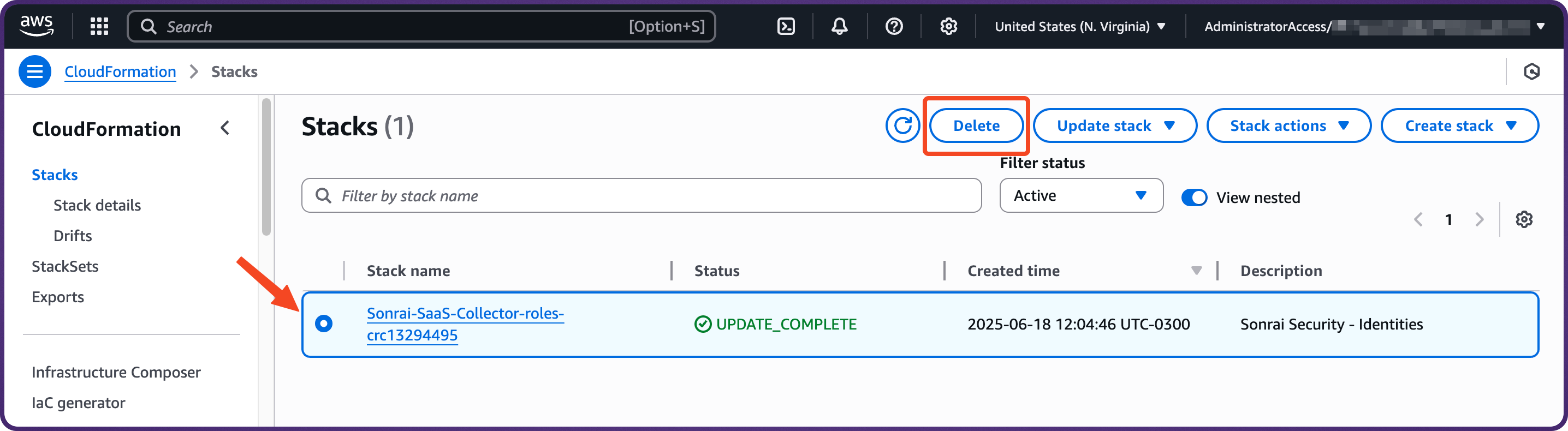Click the hexagon icon beside the breadcrumb
Image resolution: width=1568 pixels, height=431 pixels.
[1531, 71]
